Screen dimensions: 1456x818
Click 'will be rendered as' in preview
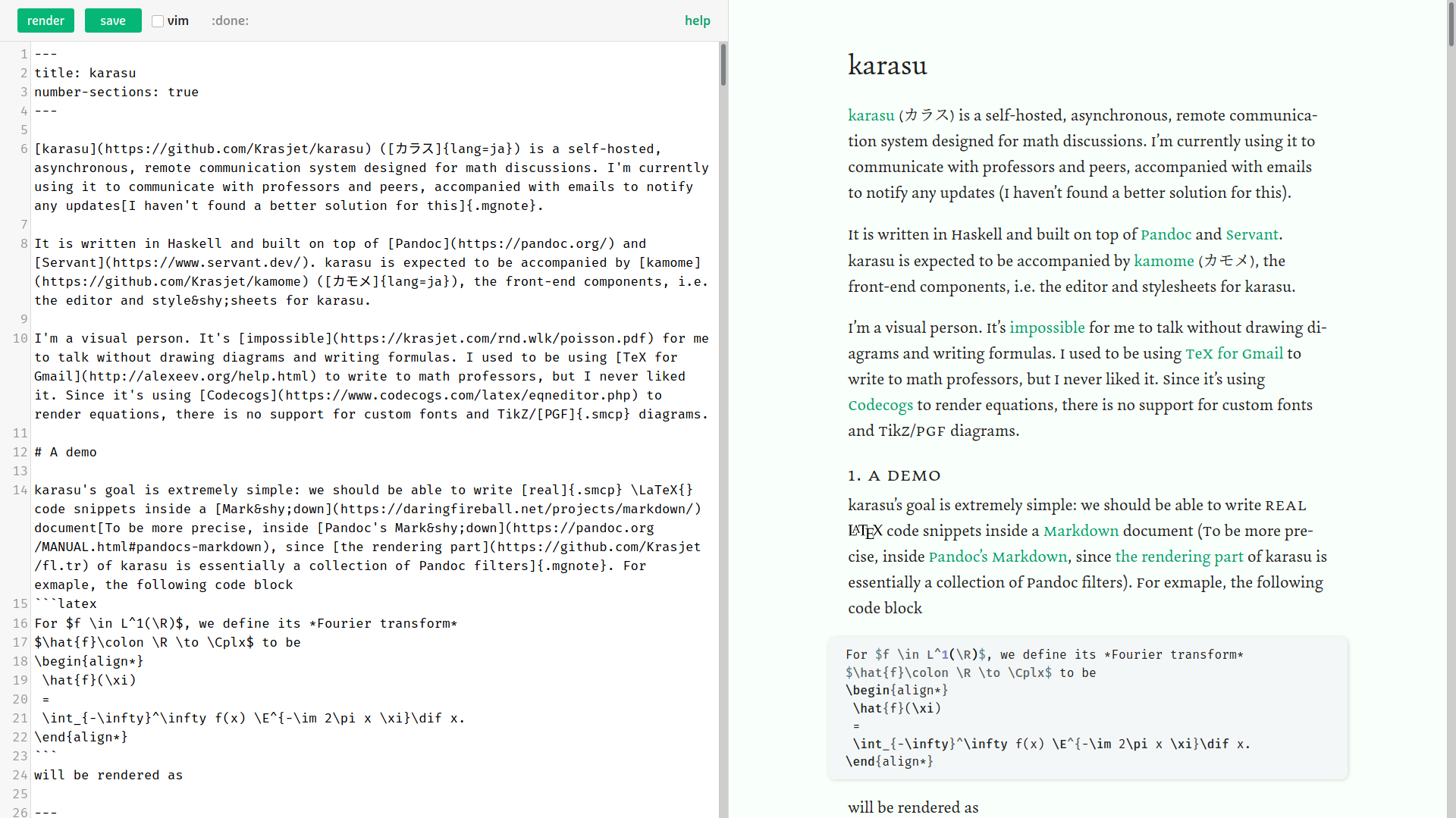tap(913, 807)
